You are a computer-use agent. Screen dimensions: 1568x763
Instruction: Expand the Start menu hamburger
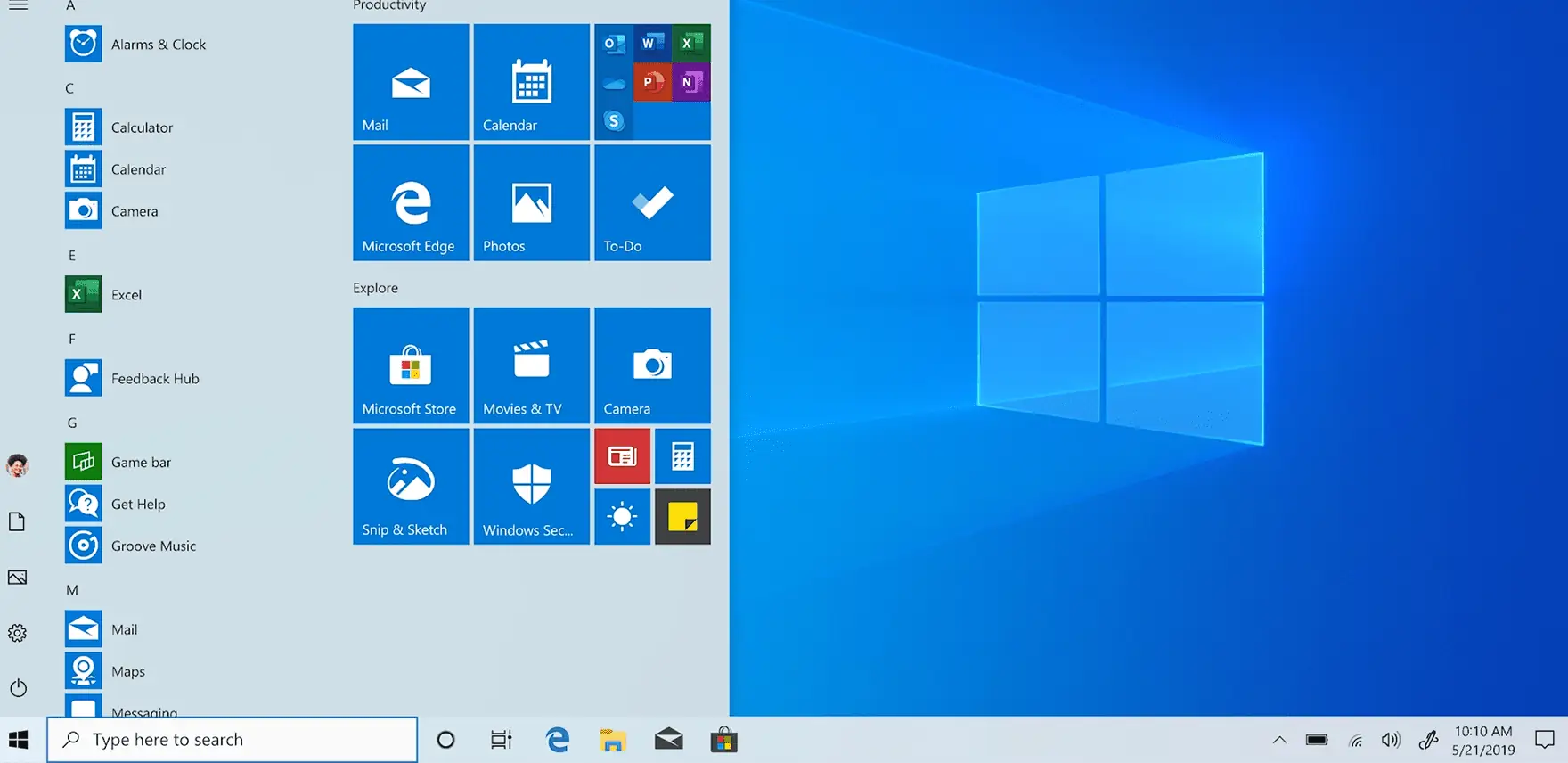click(x=18, y=5)
